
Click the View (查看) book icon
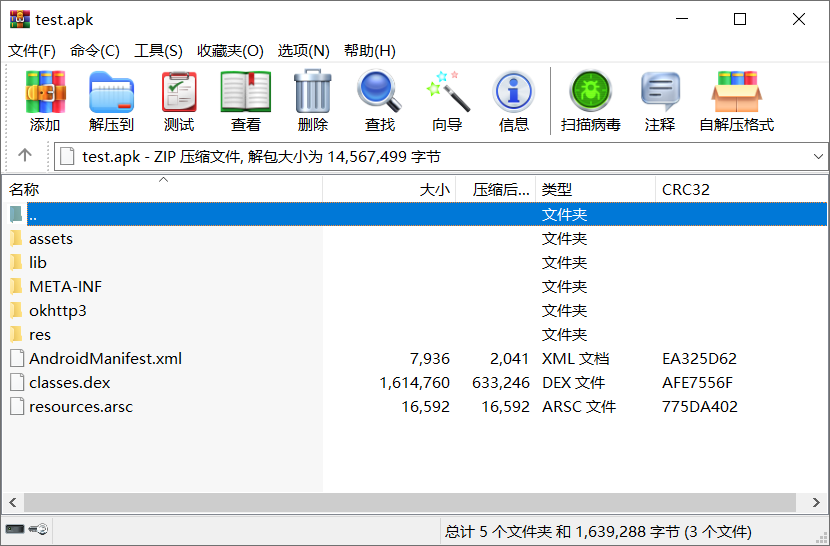coord(246,92)
